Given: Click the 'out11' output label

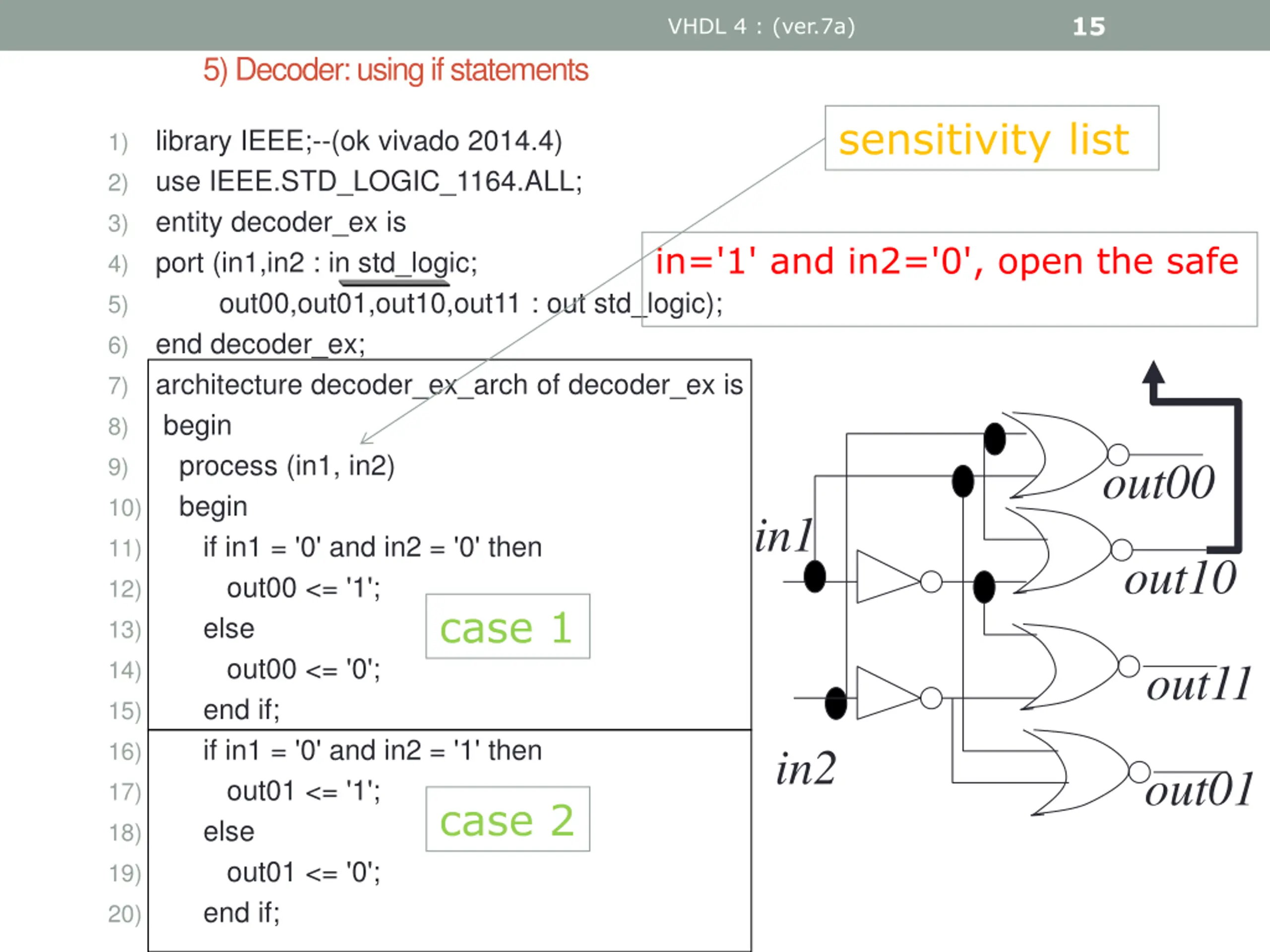Looking at the screenshot, I should [x=1199, y=684].
